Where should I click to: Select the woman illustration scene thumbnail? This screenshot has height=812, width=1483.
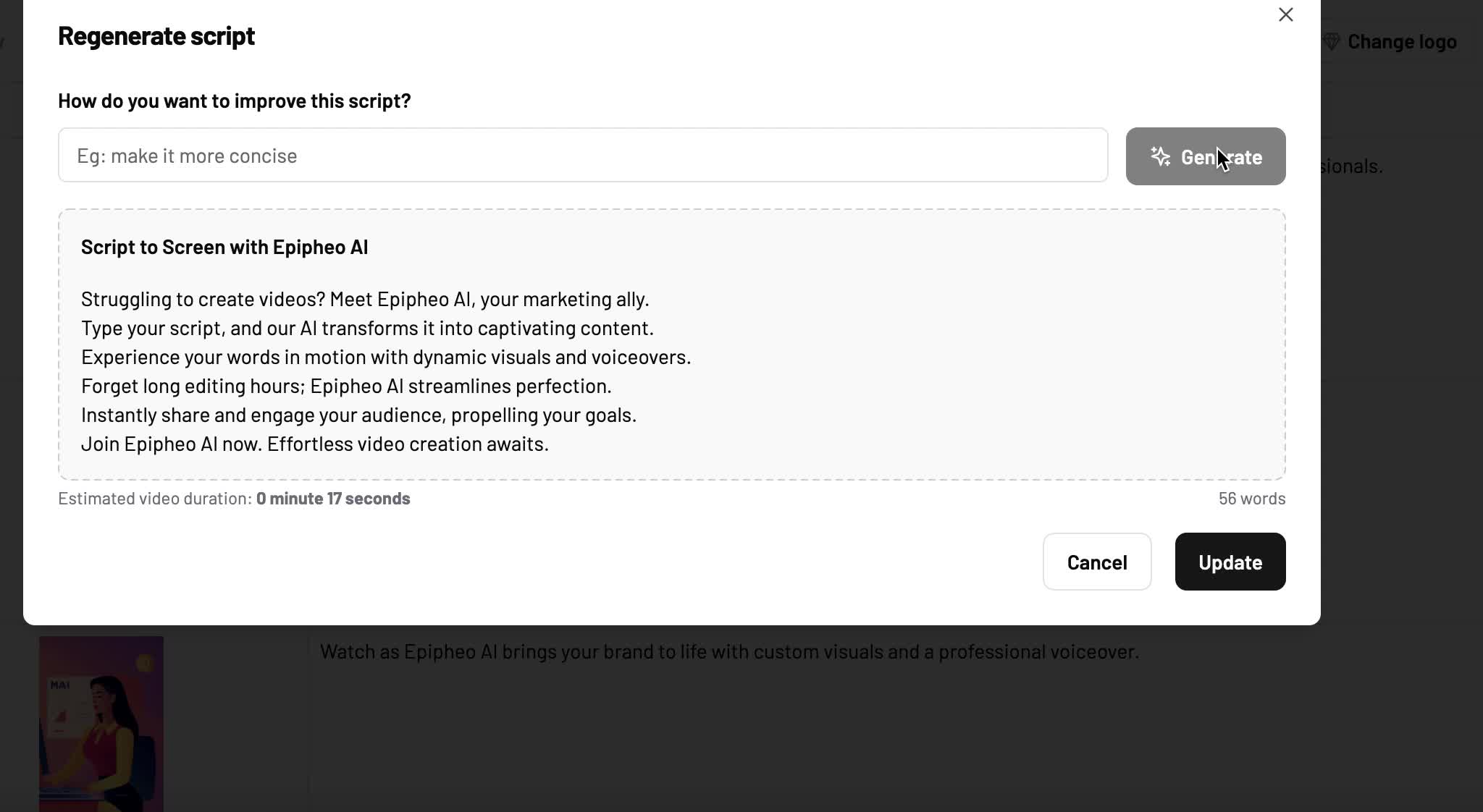pos(101,724)
